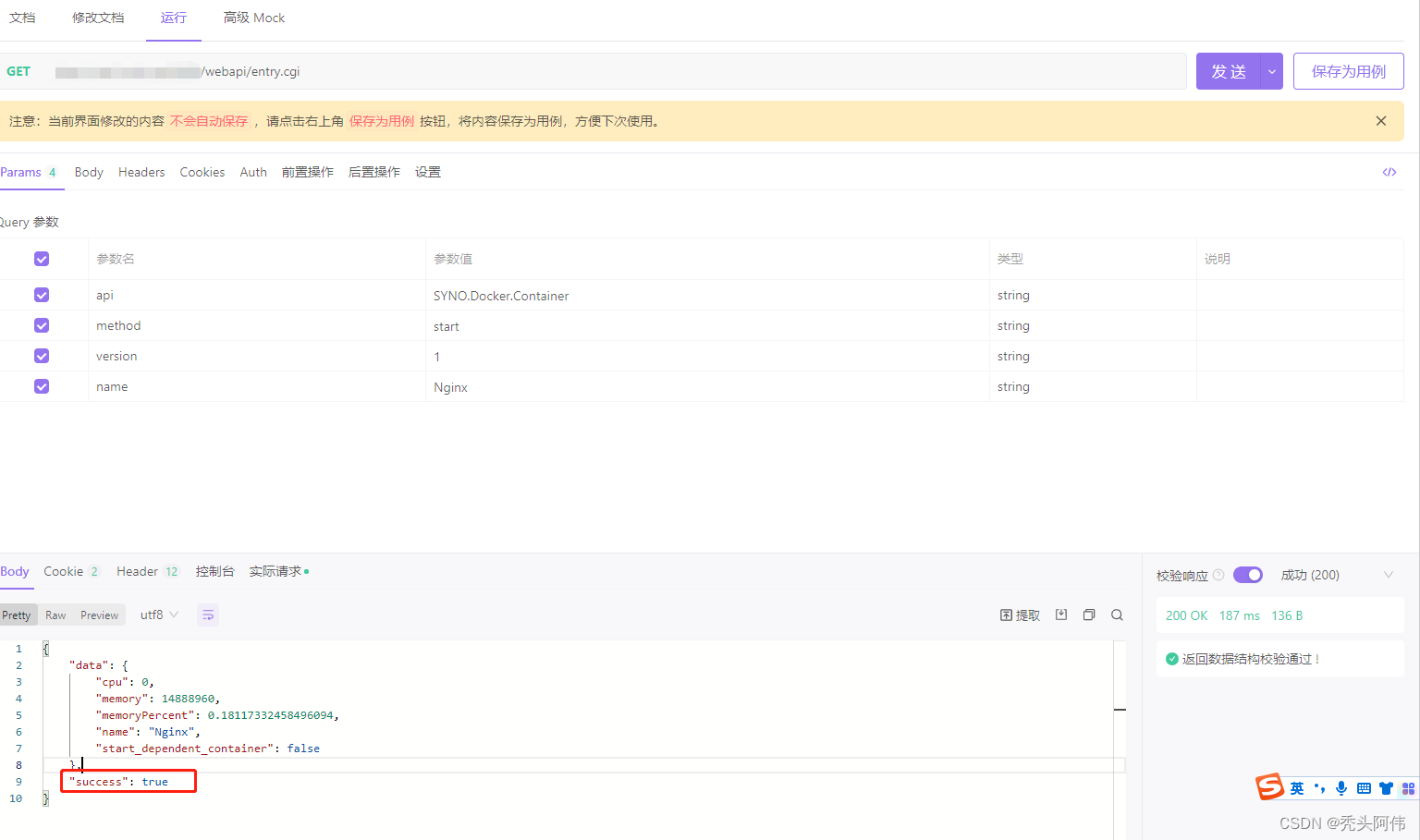Open the utf8 encoding dropdown
The image size is (1420, 840).
point(159,615)
